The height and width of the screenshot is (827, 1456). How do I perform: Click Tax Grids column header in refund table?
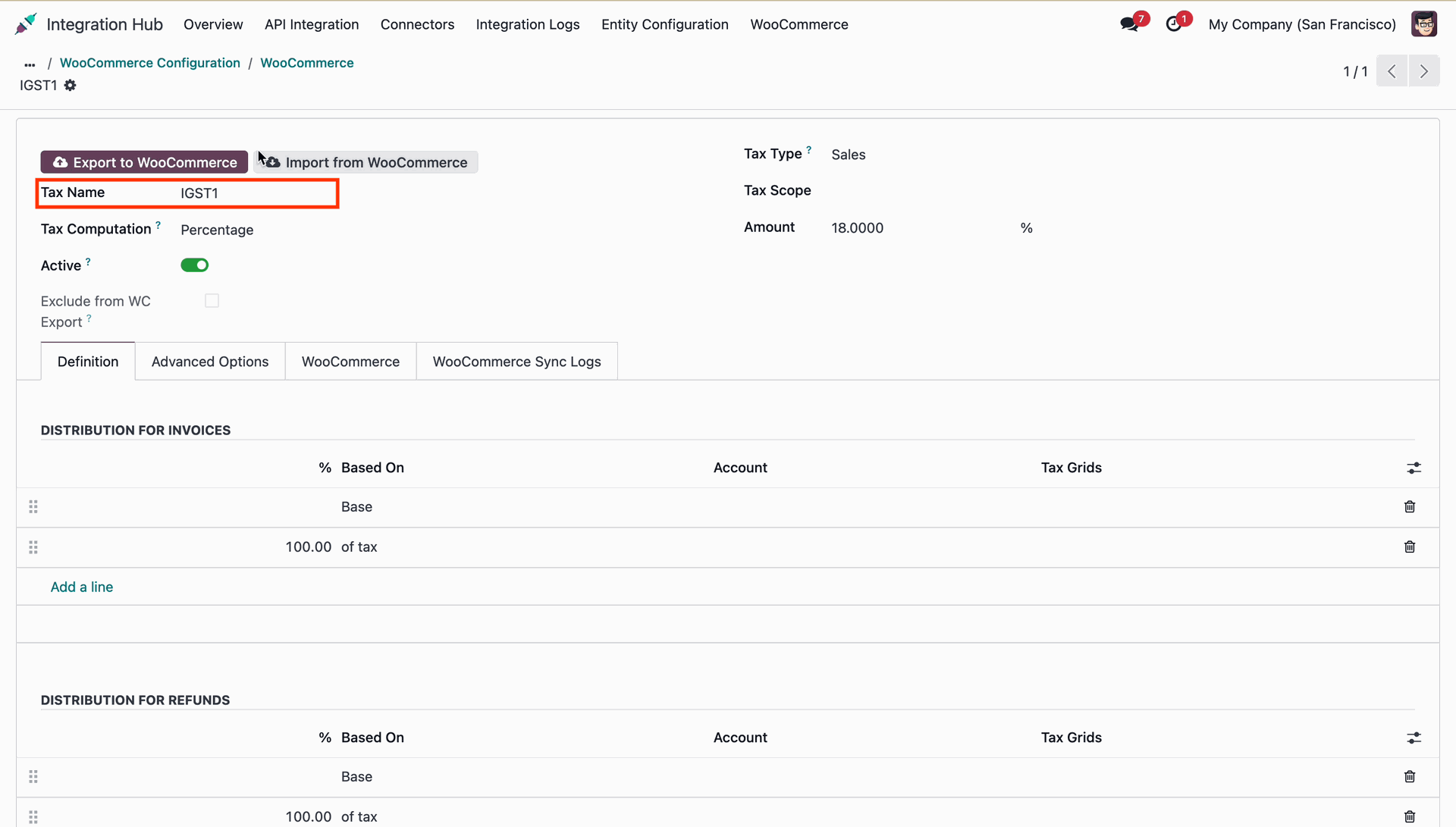coord(1072,738)
